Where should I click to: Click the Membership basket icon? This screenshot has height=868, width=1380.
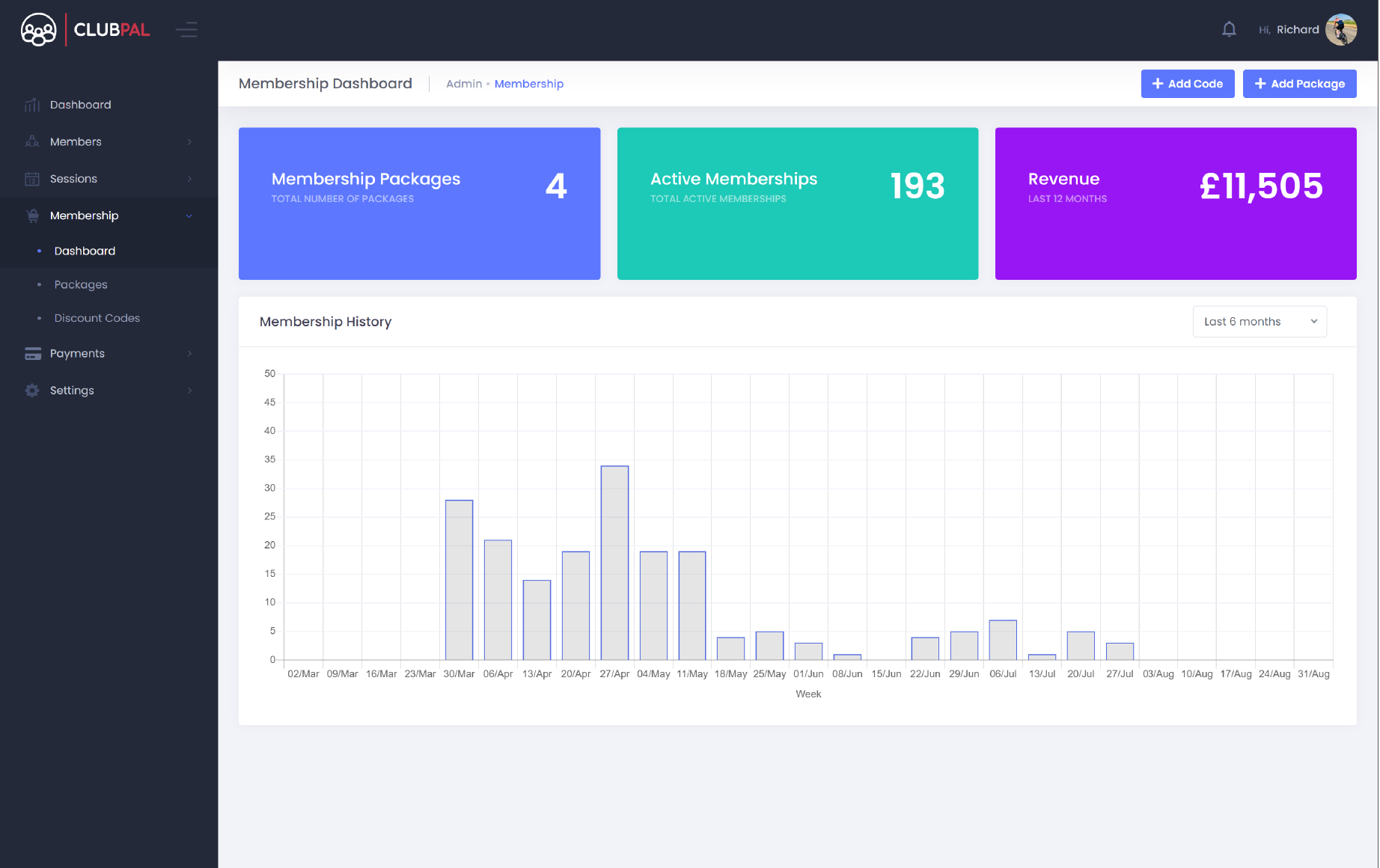click(x=32, y=216)
